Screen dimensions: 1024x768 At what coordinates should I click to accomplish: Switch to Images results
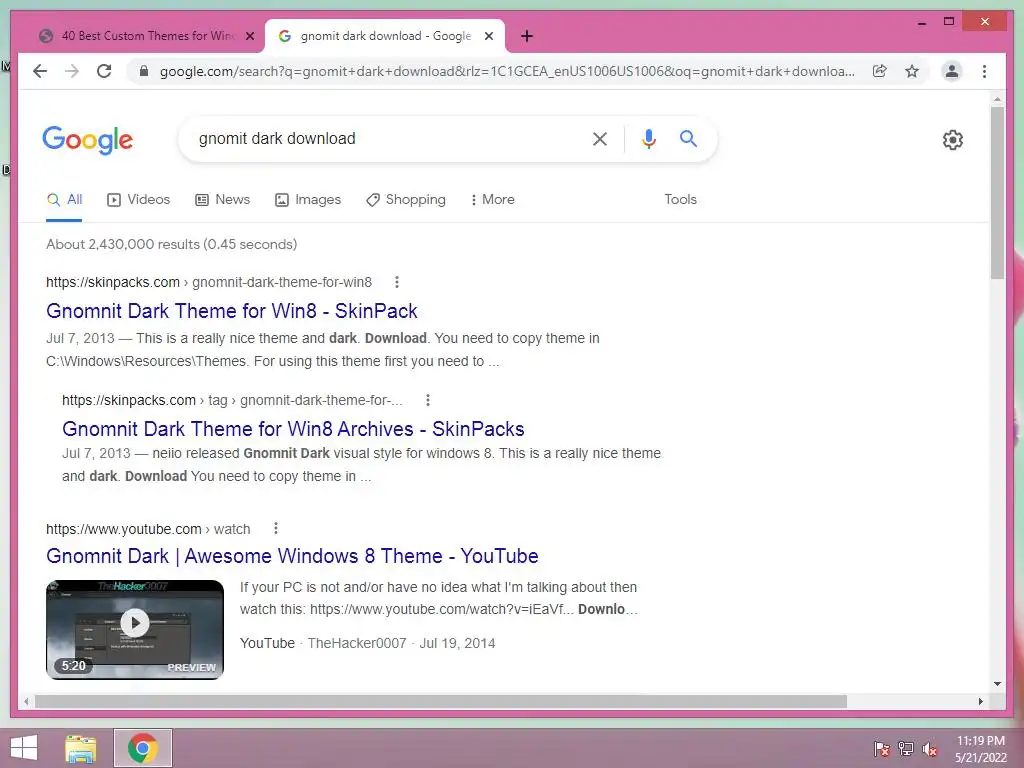point(308,200)
